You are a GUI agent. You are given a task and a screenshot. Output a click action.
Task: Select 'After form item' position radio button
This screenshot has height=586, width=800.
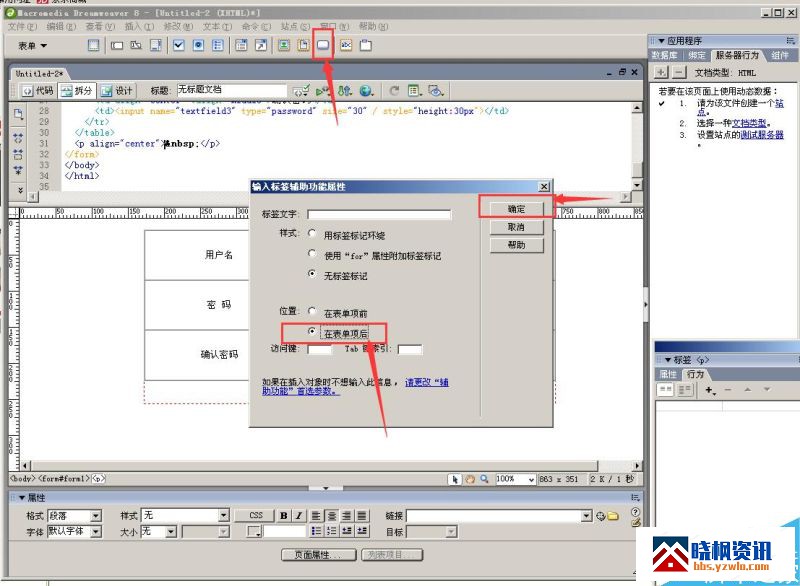click(314, 331)
